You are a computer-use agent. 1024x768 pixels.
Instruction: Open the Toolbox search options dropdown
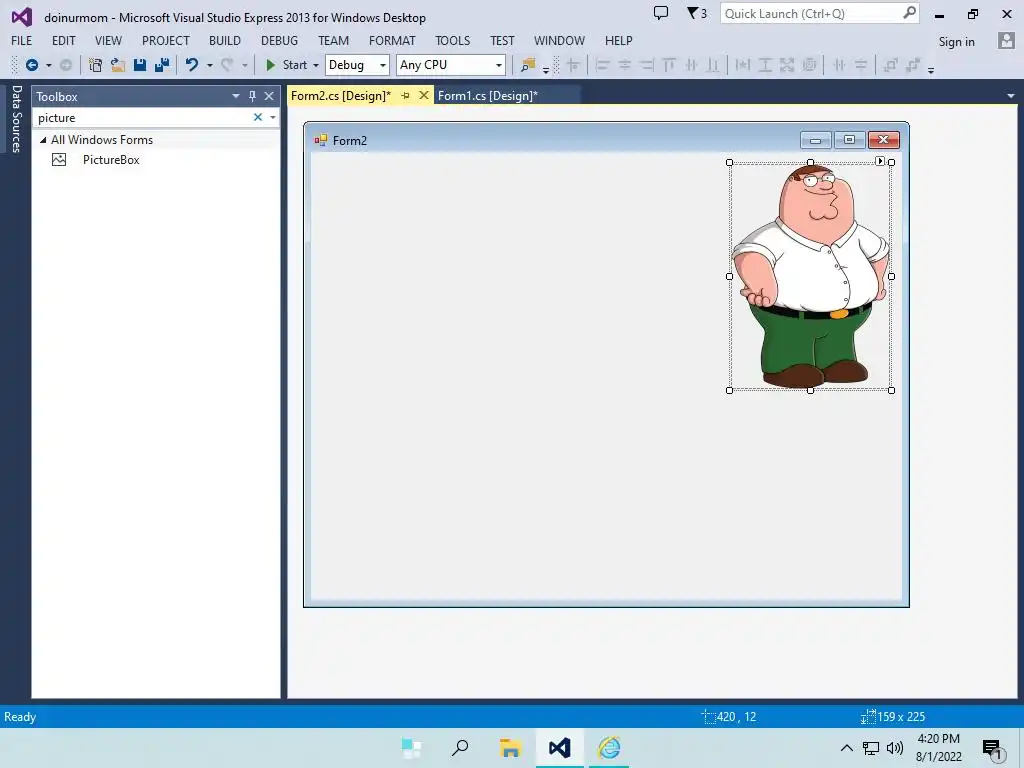pos(273,118)
